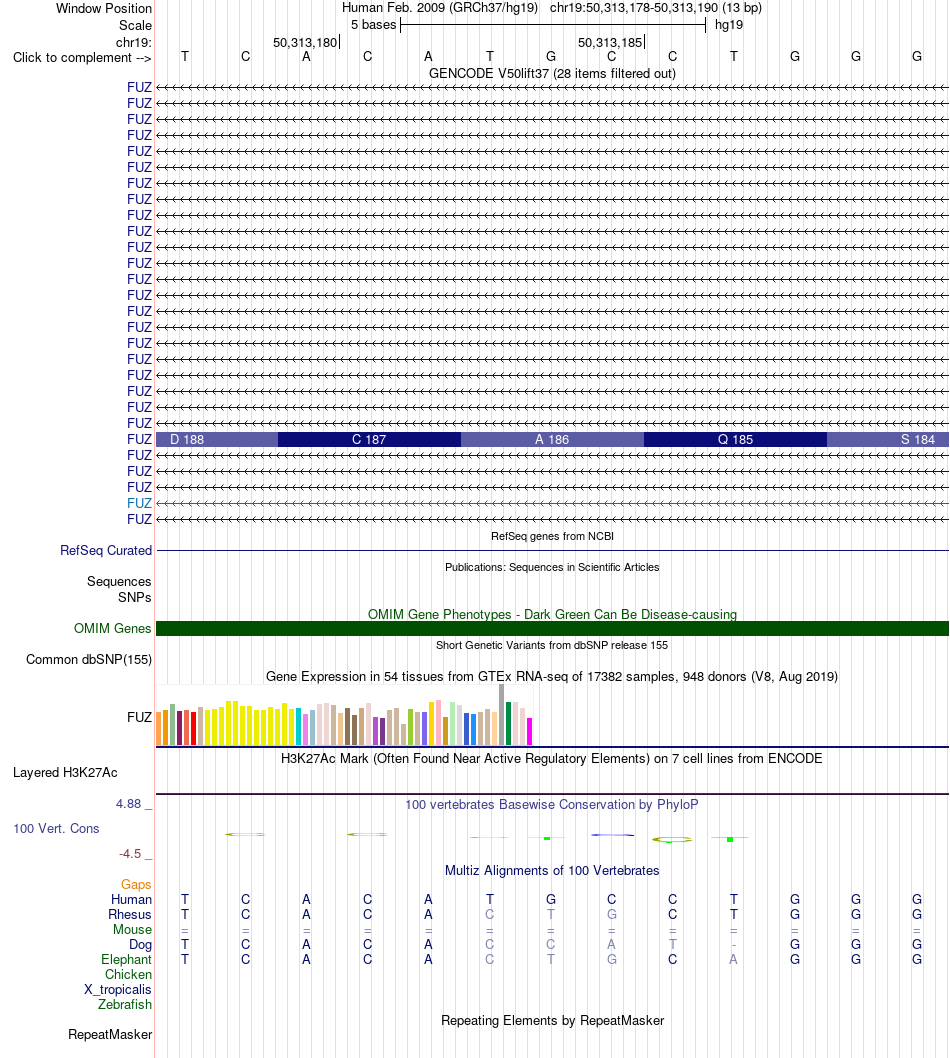This screenshot has height=1058, width=950.
Task: Click the magenta bar ending GTEx chart
Action: [530, 731]
